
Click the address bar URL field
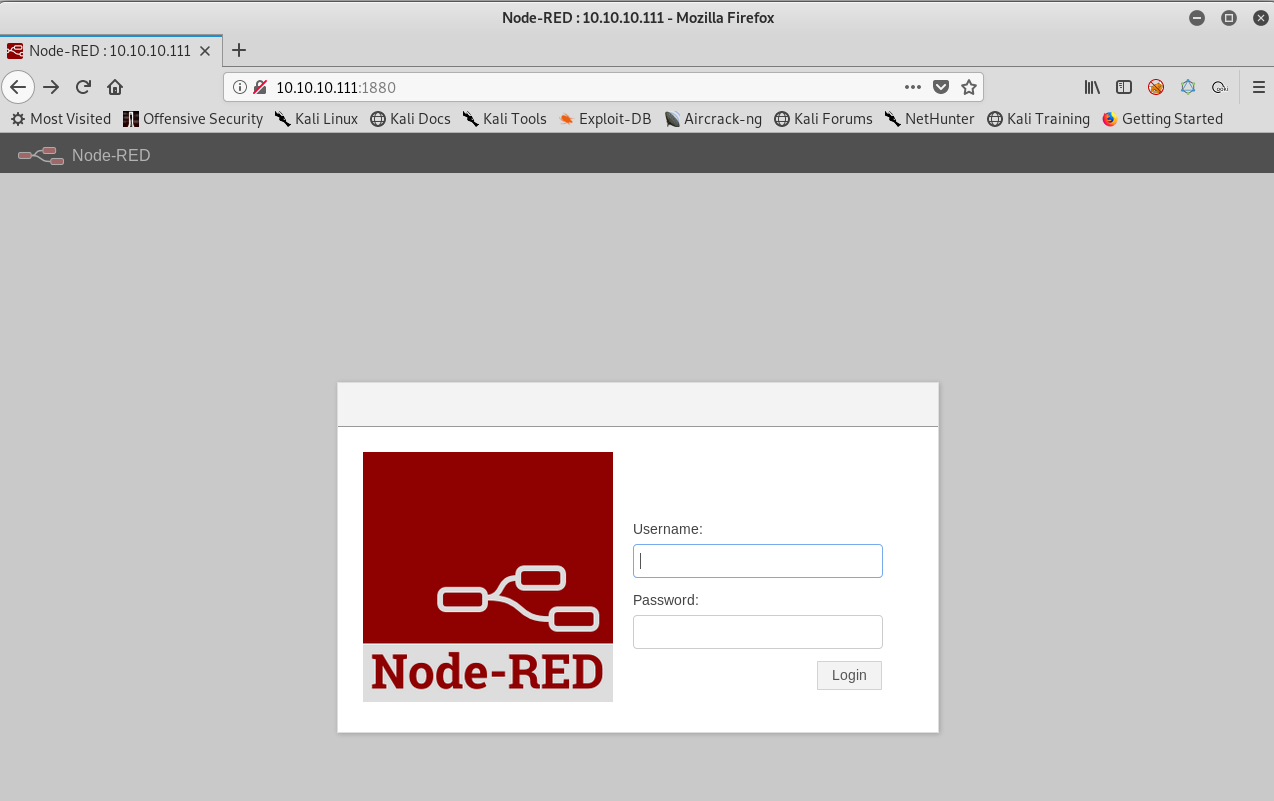click(x=580, y=87)
